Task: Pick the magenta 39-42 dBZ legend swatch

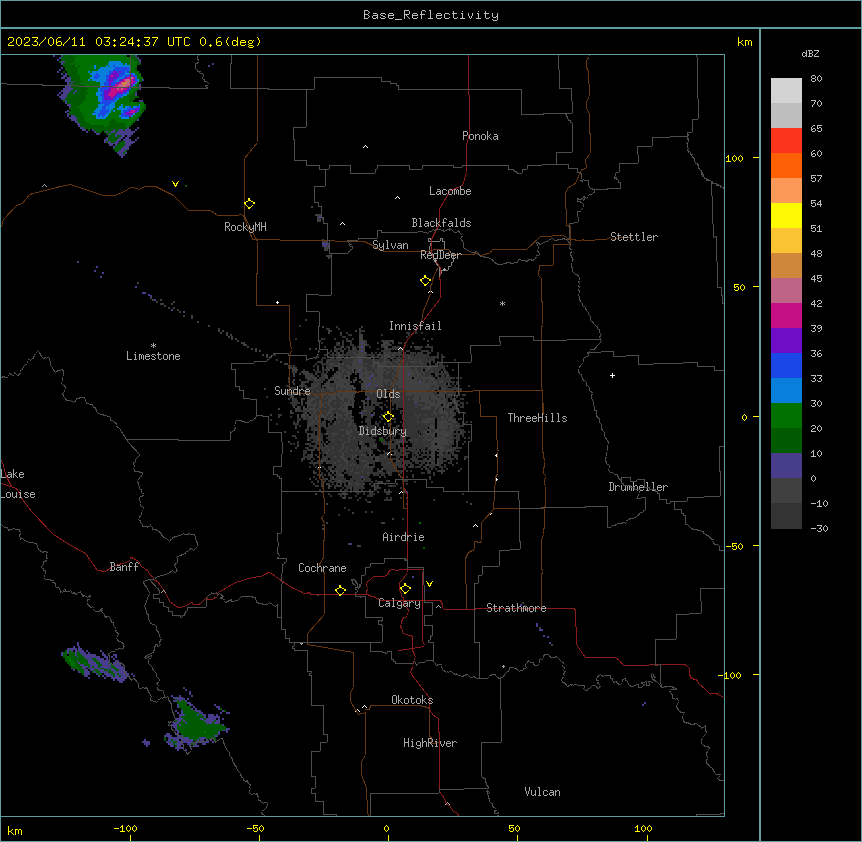Action: (786, 316)
